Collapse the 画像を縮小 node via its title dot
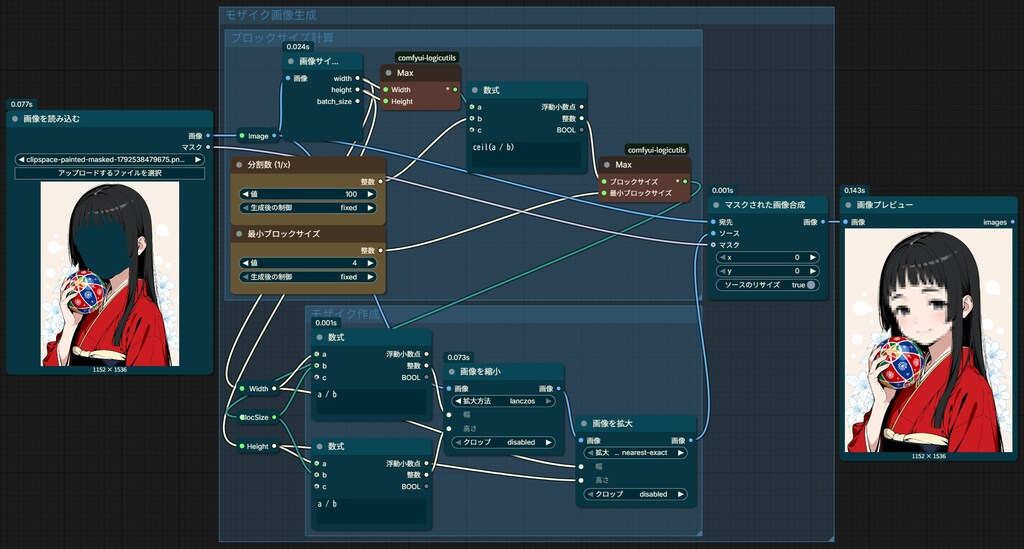1024x549 pixels. coord(451,371)
